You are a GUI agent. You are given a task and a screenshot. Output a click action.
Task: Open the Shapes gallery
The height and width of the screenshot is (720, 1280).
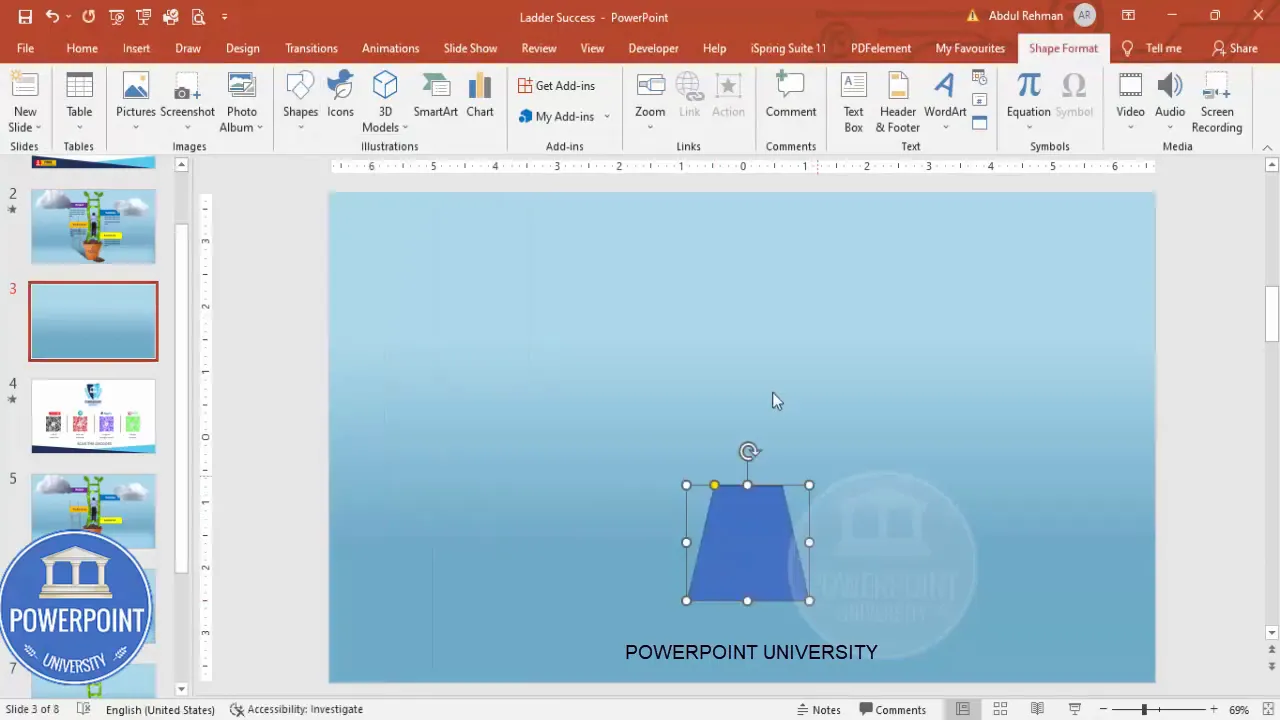coord(300,102)
